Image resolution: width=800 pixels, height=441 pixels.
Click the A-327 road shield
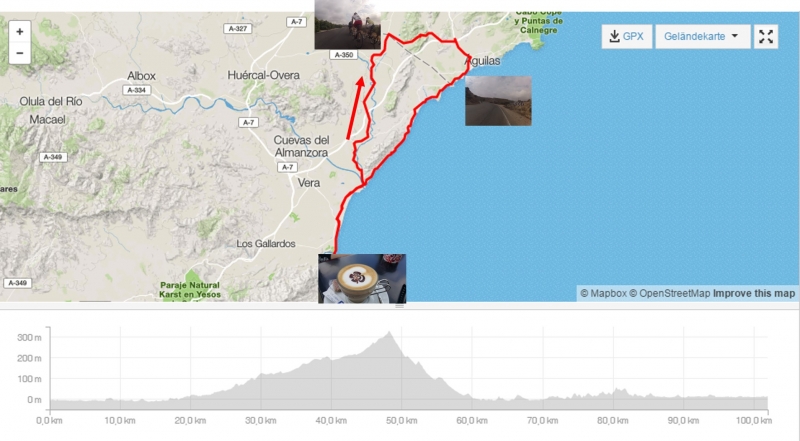pyautogui.click(x=238, y=29)
